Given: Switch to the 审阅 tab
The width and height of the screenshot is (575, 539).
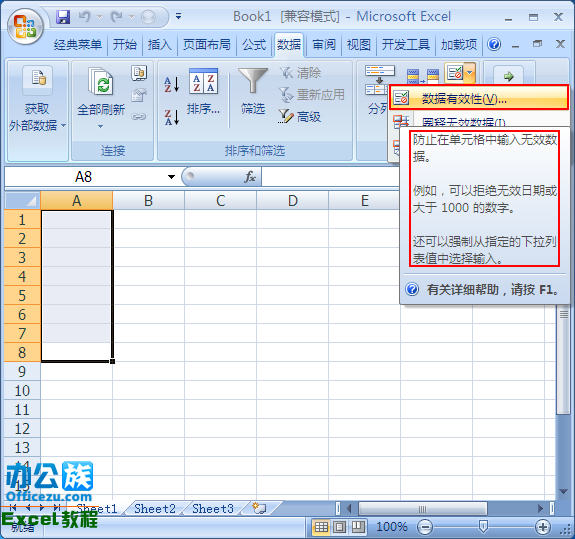Looking at the screenshot, I should coord(324,44).
